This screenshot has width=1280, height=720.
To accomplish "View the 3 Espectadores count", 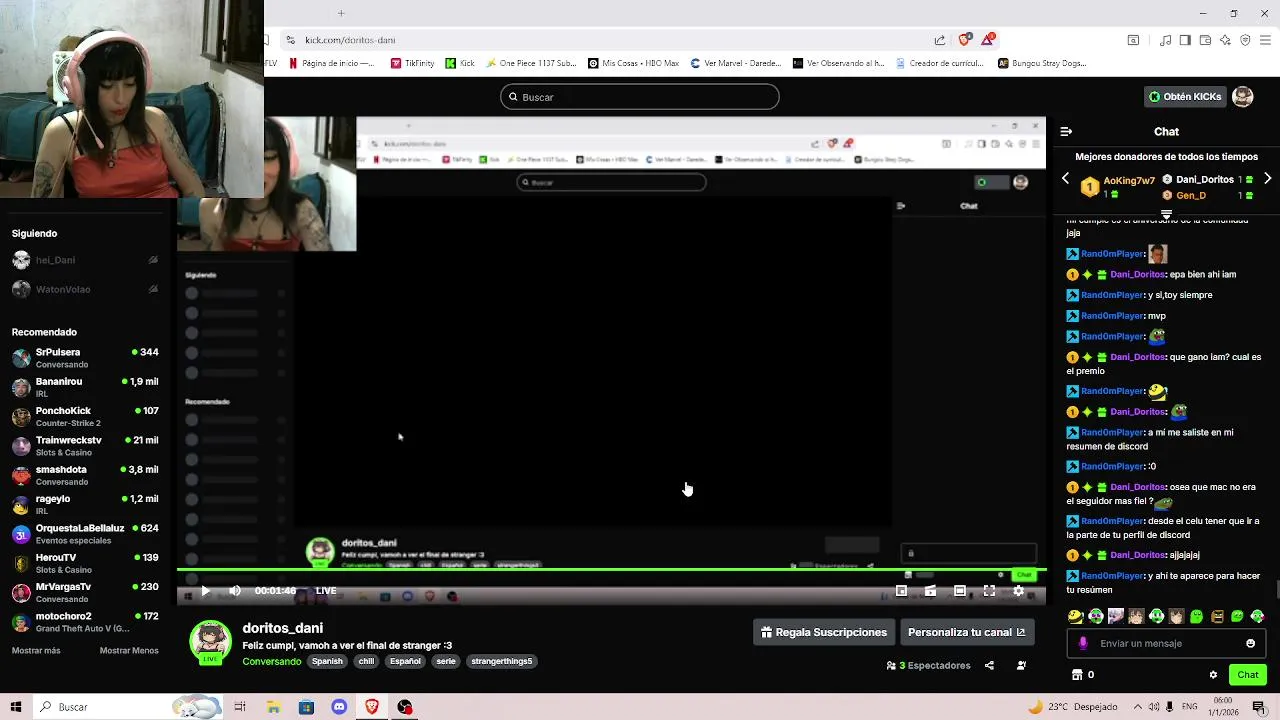I will 928,665.
